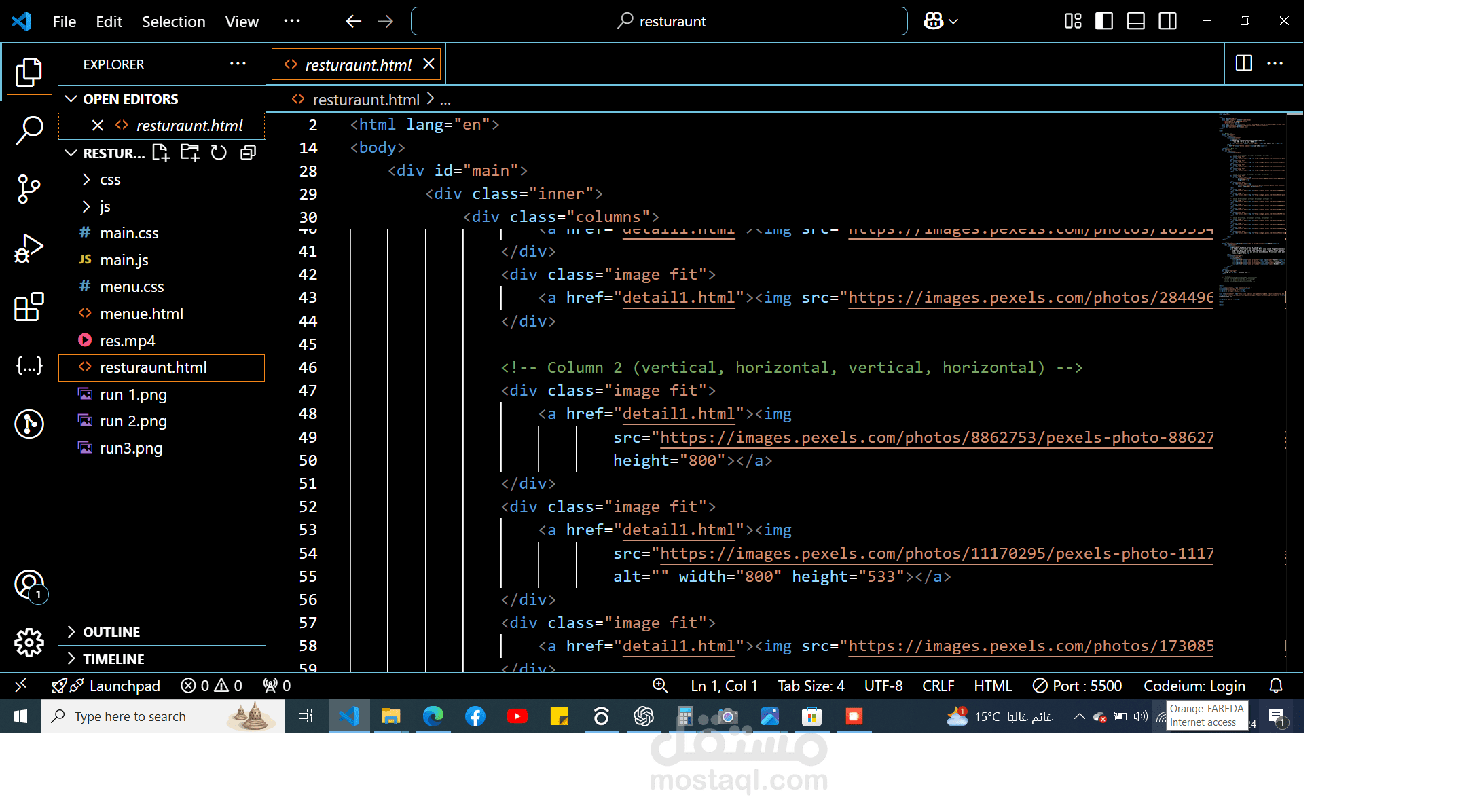Split the editor to the right

(1243, 64)
